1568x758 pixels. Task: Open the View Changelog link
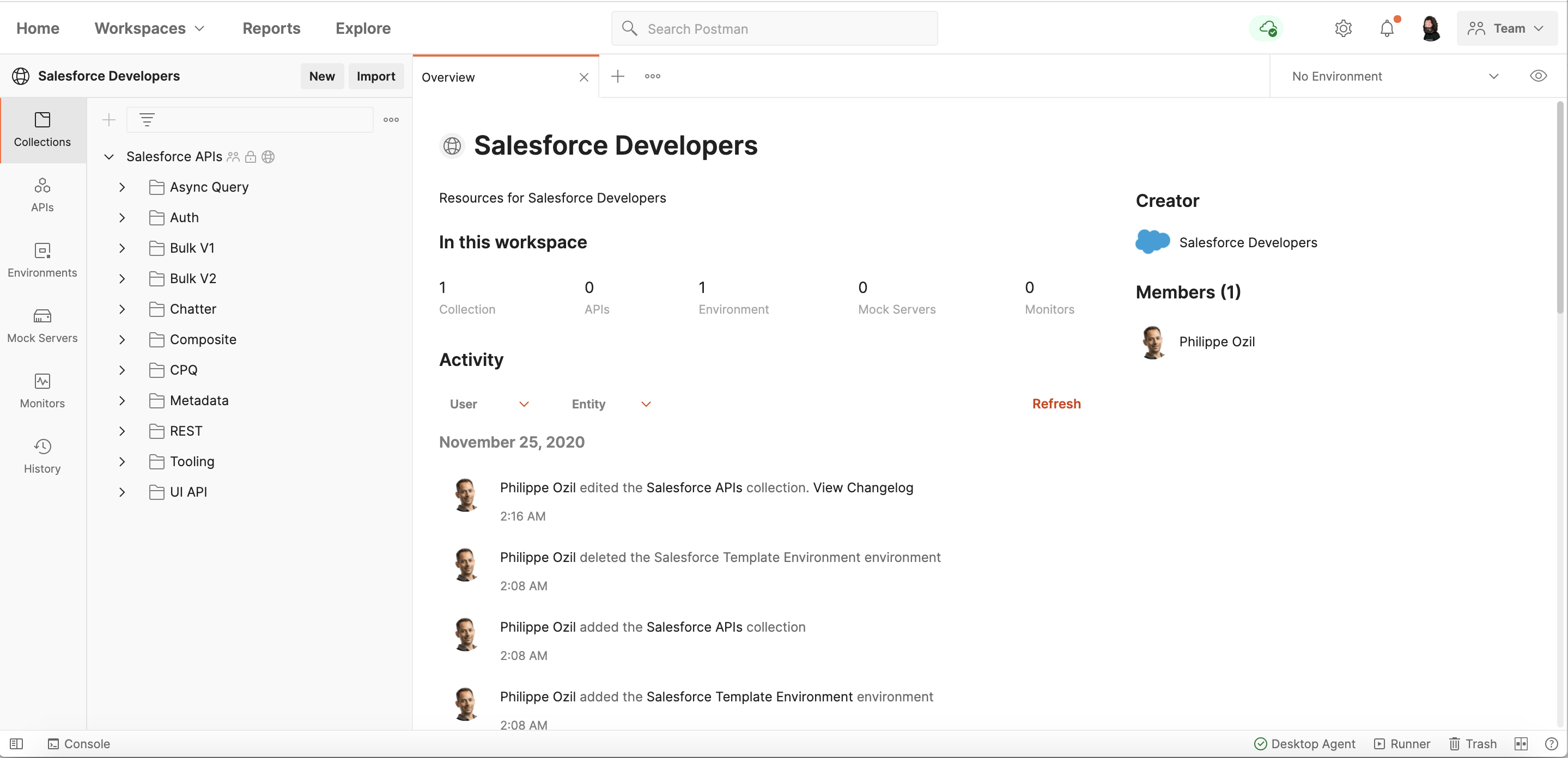coord(863,488)
